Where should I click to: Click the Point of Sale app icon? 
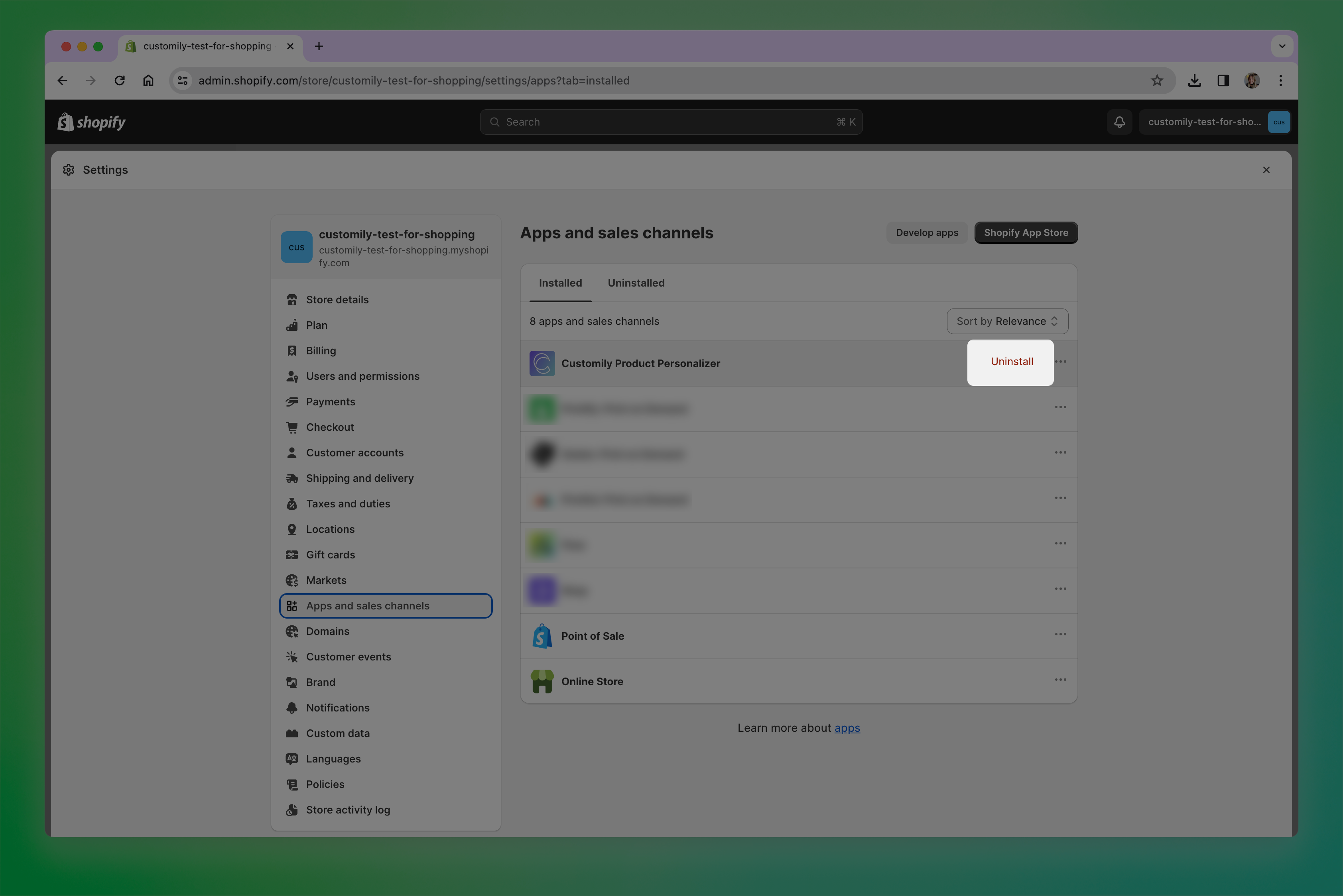(x=542, y=636)
